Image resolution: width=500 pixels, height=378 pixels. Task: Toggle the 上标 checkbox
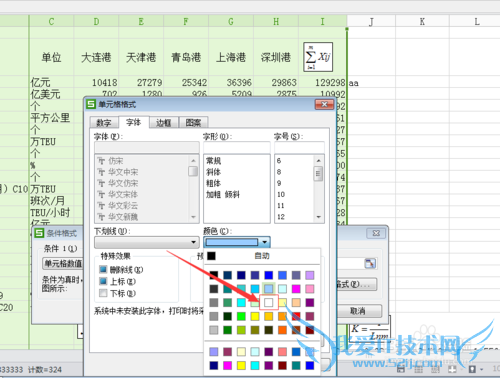(103, 281)
